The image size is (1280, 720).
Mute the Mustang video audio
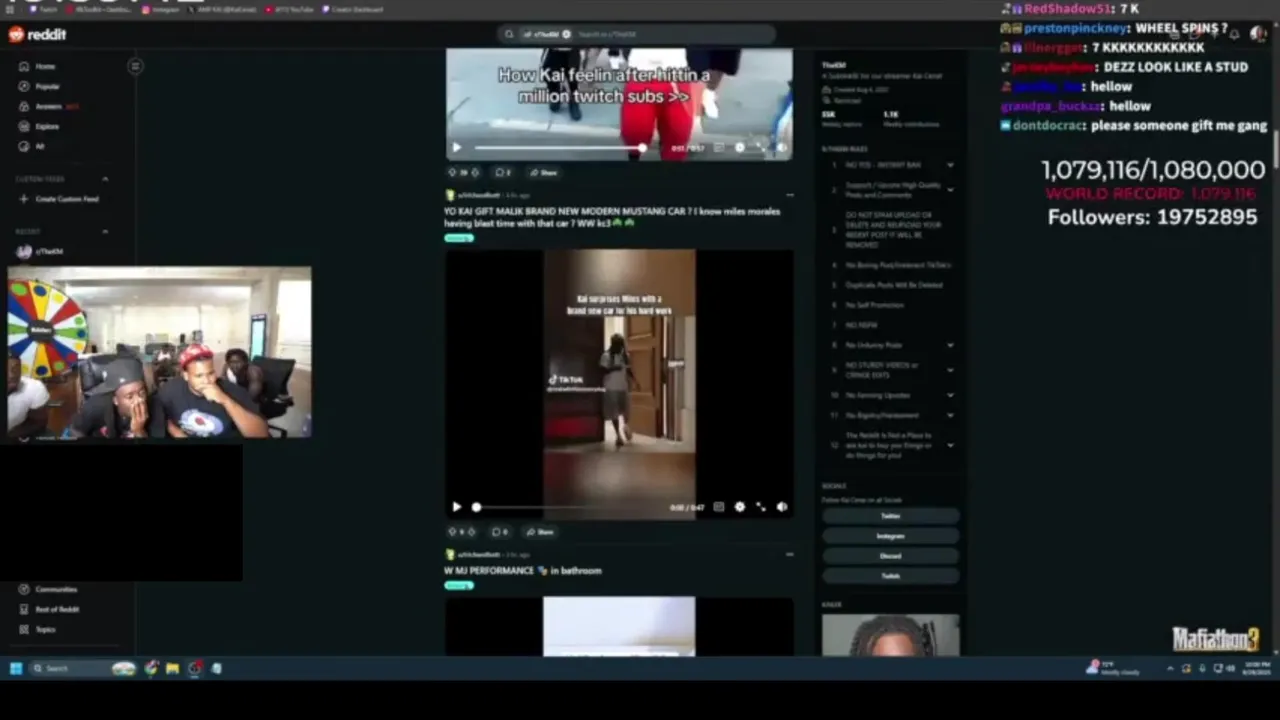[781, 507]
